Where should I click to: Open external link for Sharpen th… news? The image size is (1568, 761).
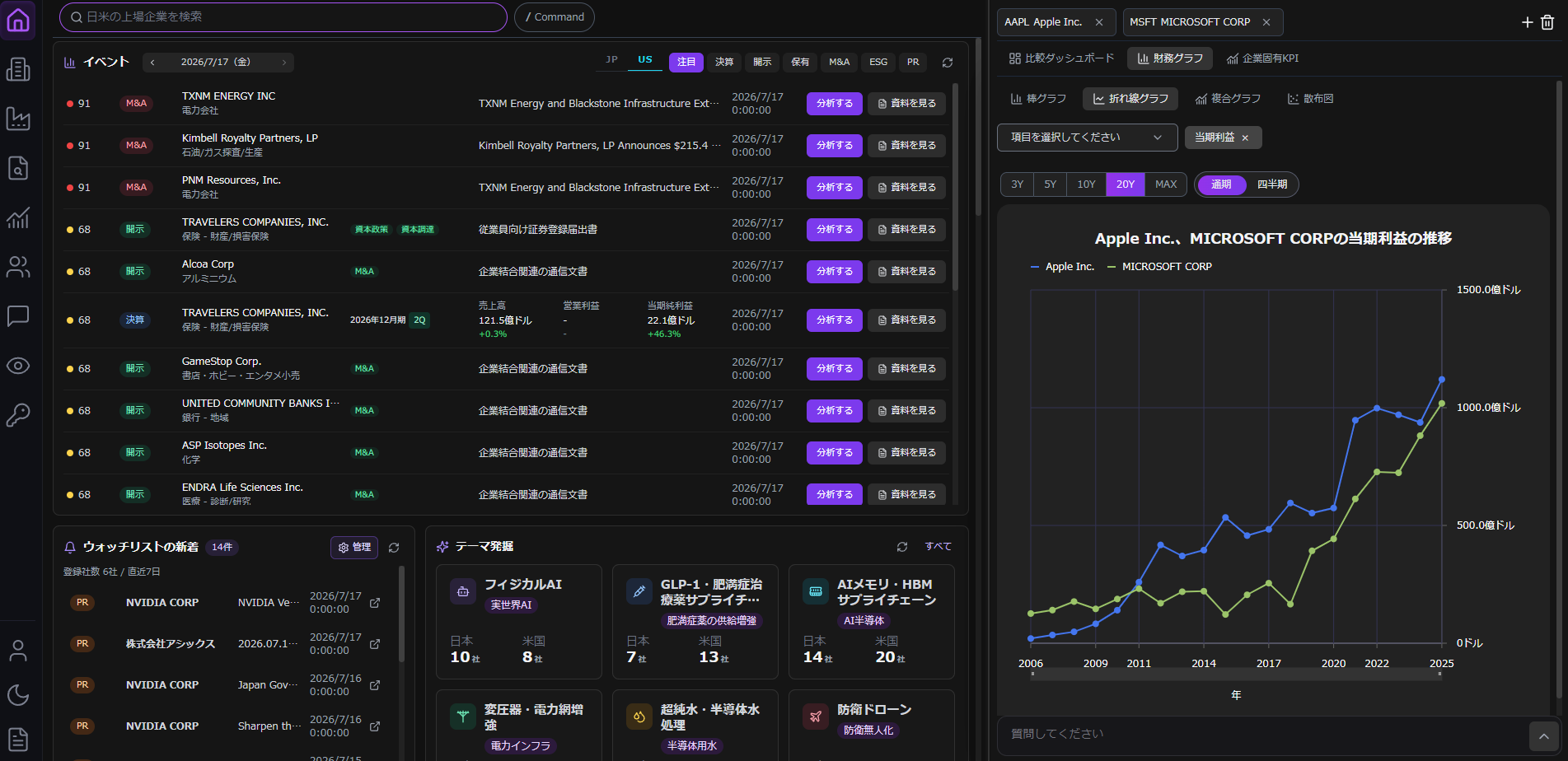[x=375, y=726]
